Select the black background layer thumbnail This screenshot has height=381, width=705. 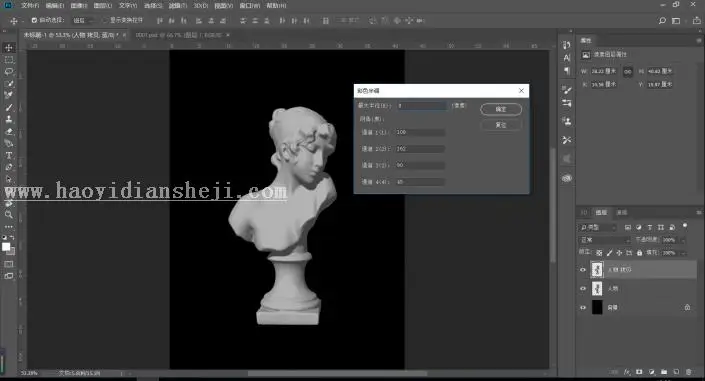tap(597, 308)
